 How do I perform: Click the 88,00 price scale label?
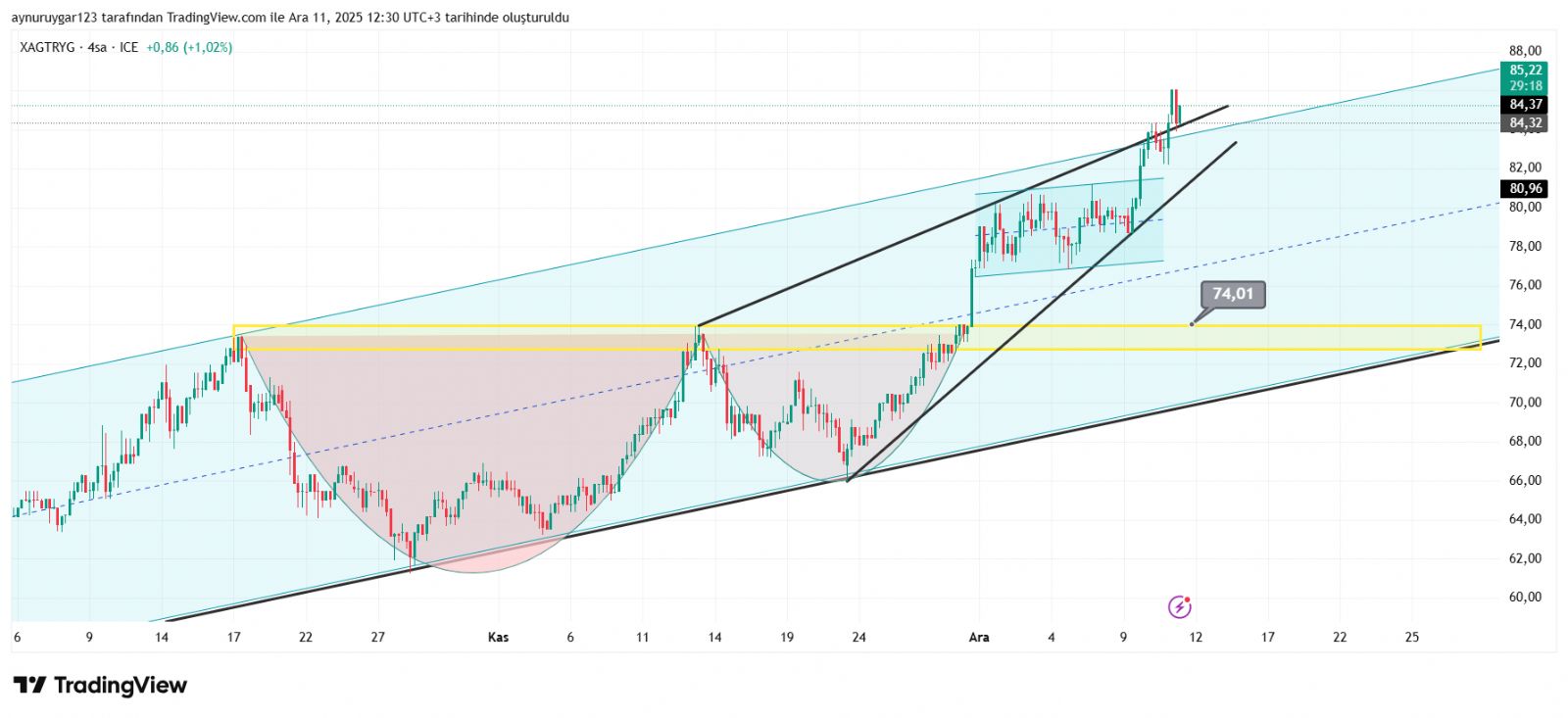(1525, 51)
